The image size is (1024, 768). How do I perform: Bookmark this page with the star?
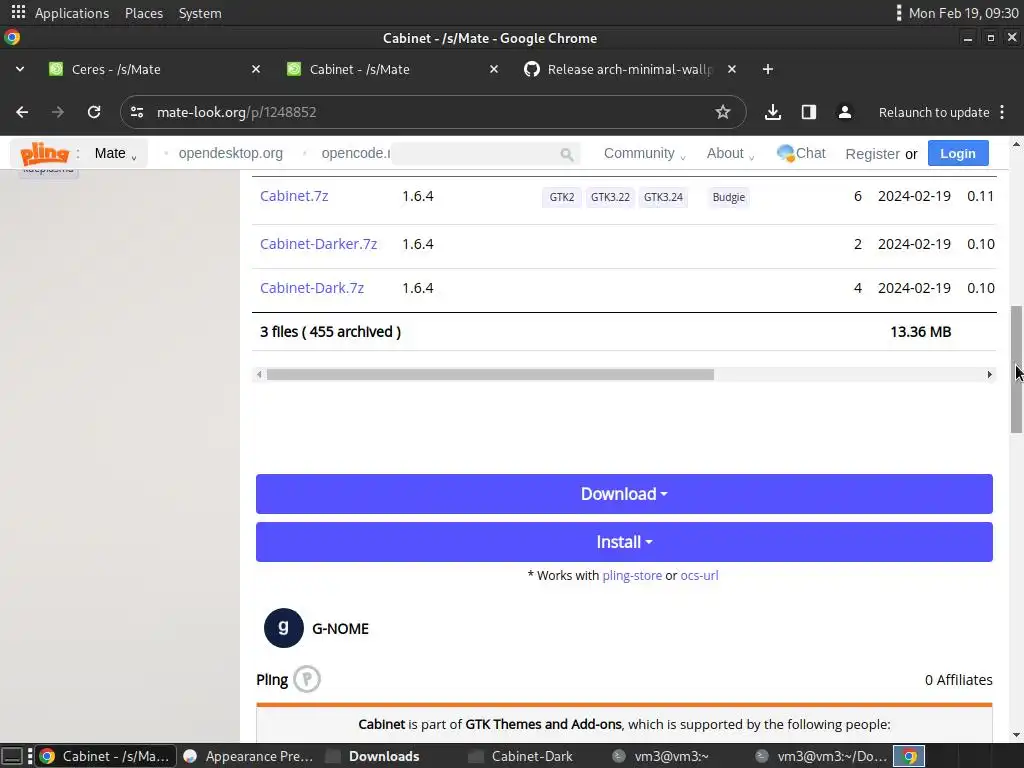[722, 112]
